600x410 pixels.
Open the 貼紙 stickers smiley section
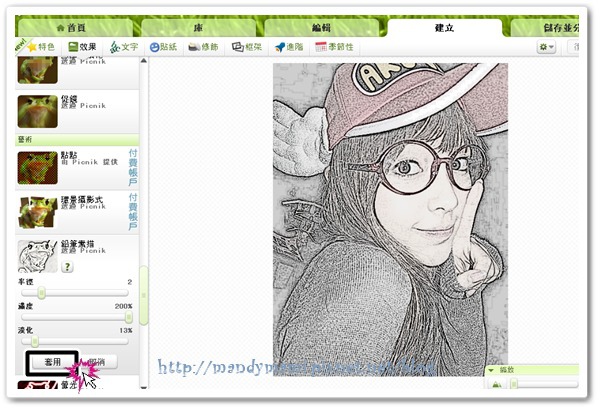click(x=163, y=47)
